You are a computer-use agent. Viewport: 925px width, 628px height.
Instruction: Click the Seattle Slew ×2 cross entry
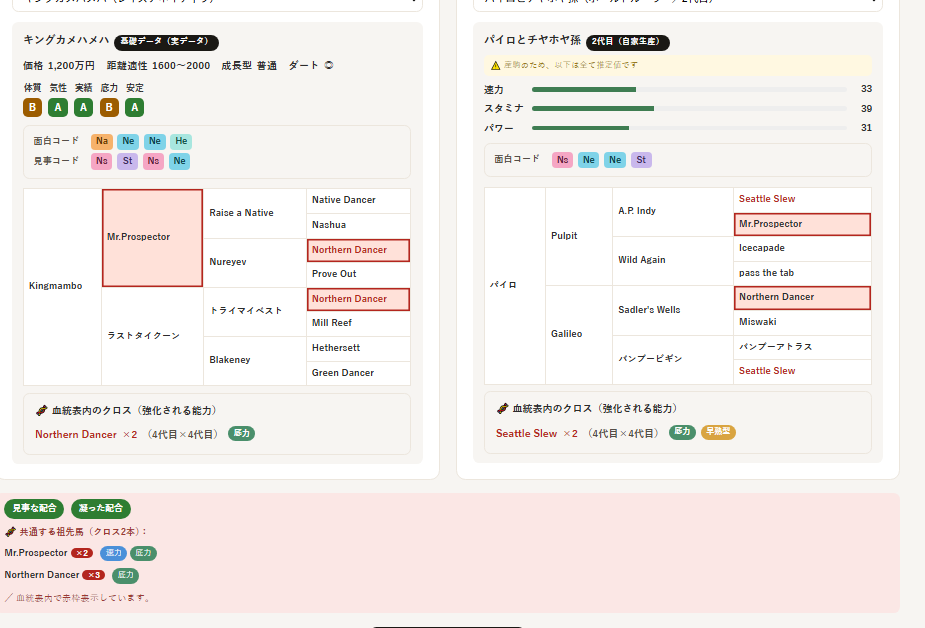coord(537,433)
